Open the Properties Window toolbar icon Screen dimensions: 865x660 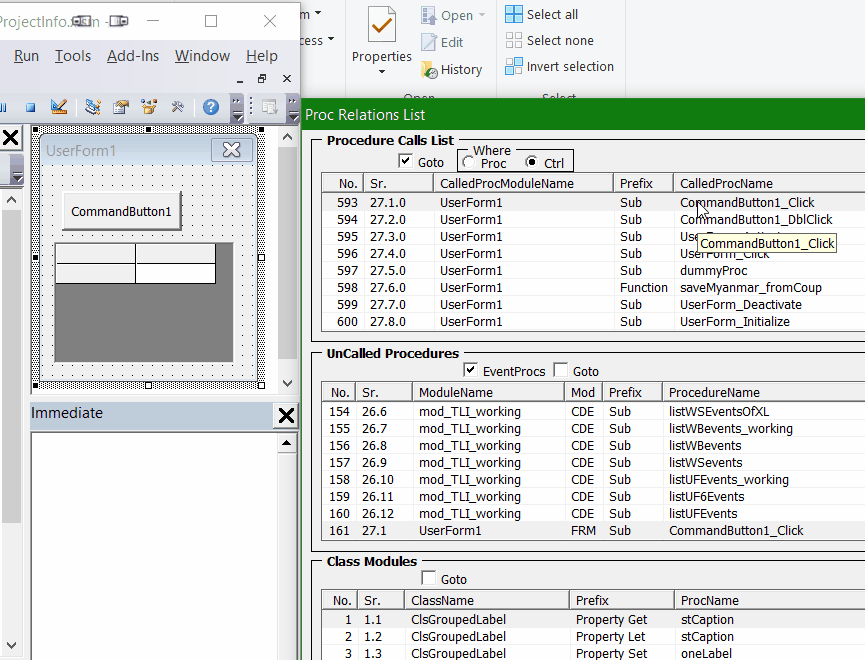coord(119,107)
